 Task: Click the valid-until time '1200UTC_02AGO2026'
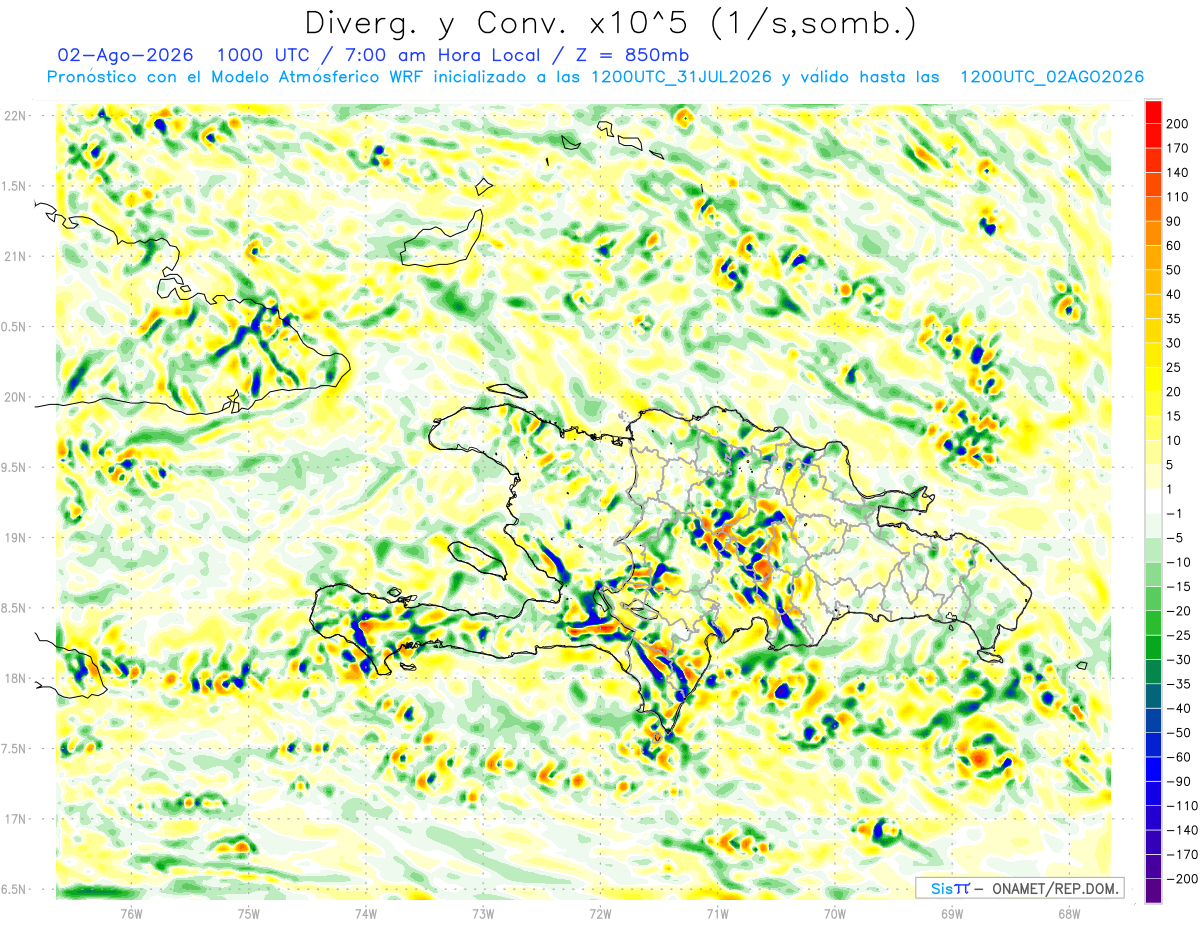[x=1051, y=77]
